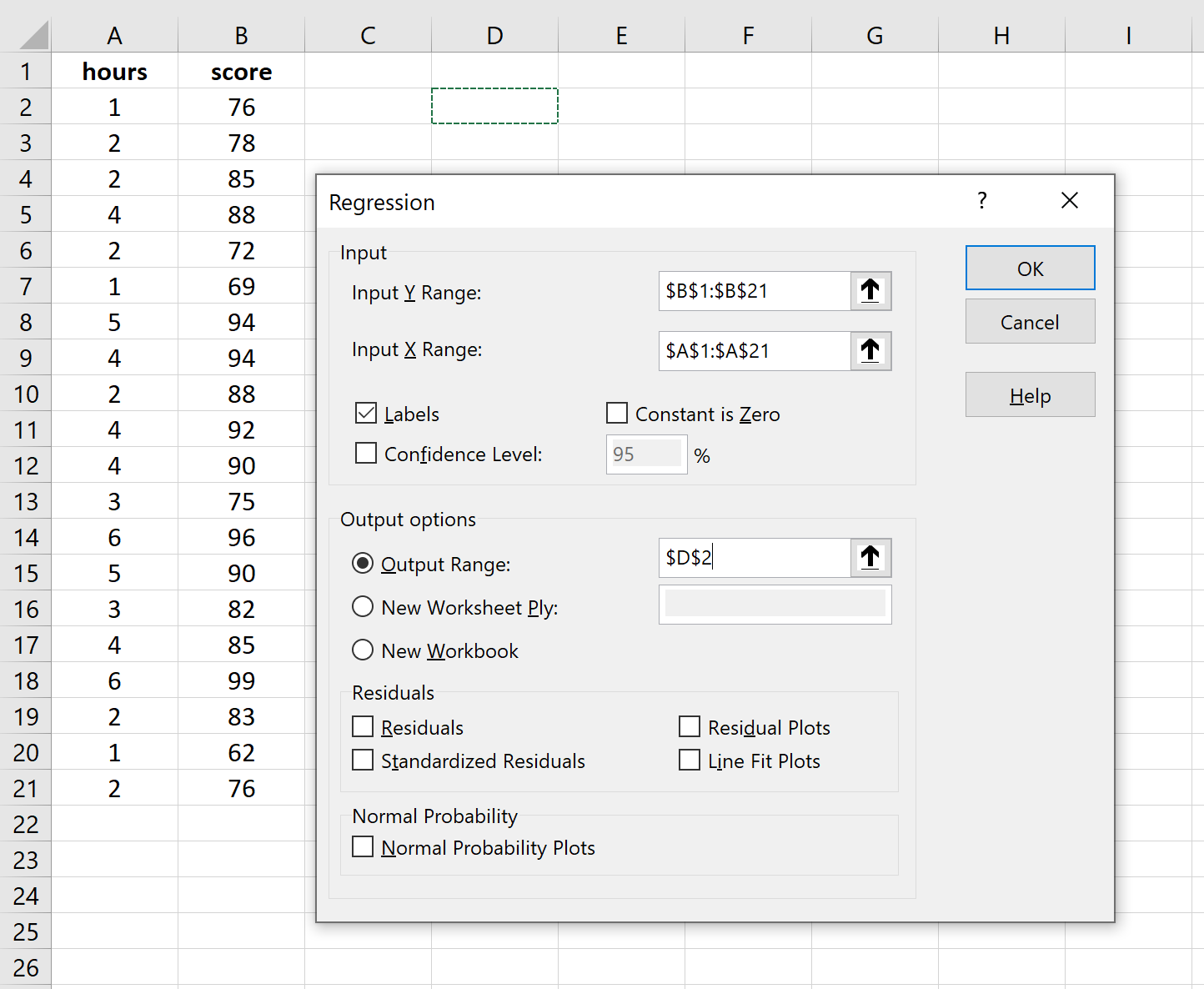Select column A header
The width and height of the screenshot is (1204, 989).
[115, 36]
